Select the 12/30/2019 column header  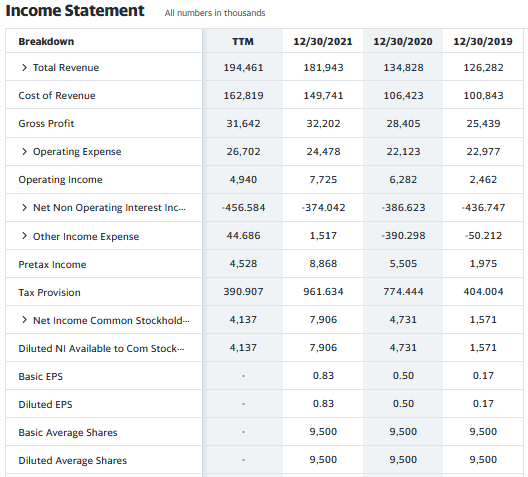pos(483,41)
